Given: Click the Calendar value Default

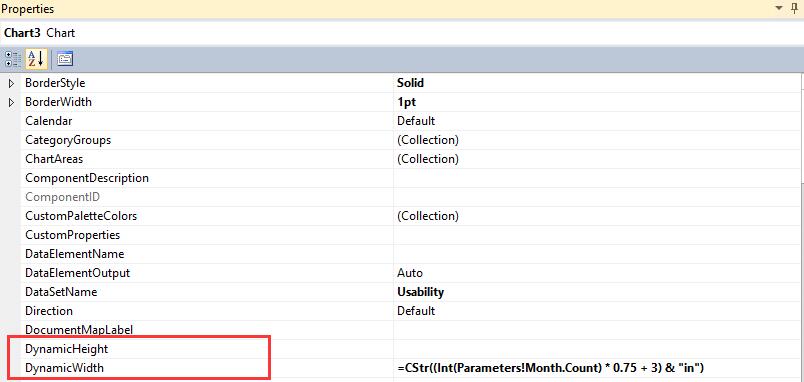Looking at the screenshot, I should [416, 121].
